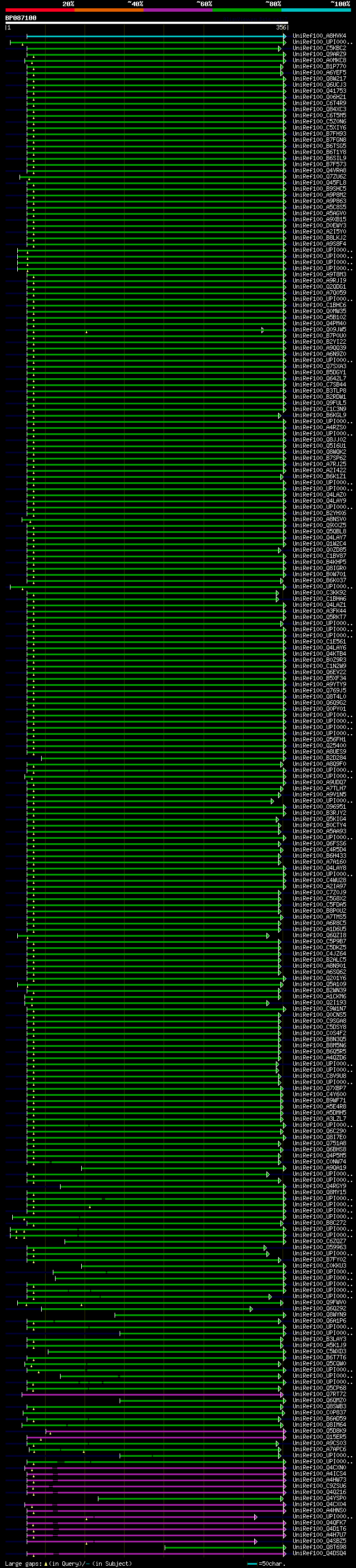Screen dimensions: 356x1568
Task: Select the UniRef100_B9SHC5 label
Action: click(319, 189)
